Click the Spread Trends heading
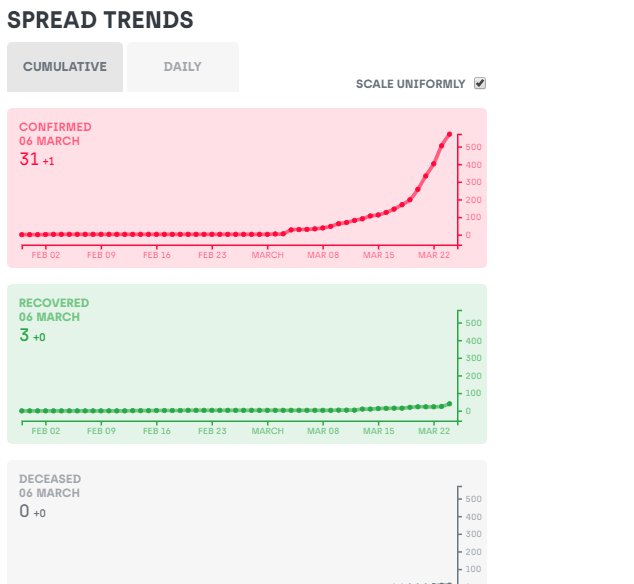Viewport: 634px width, 584px height. (x=100, y=20)
